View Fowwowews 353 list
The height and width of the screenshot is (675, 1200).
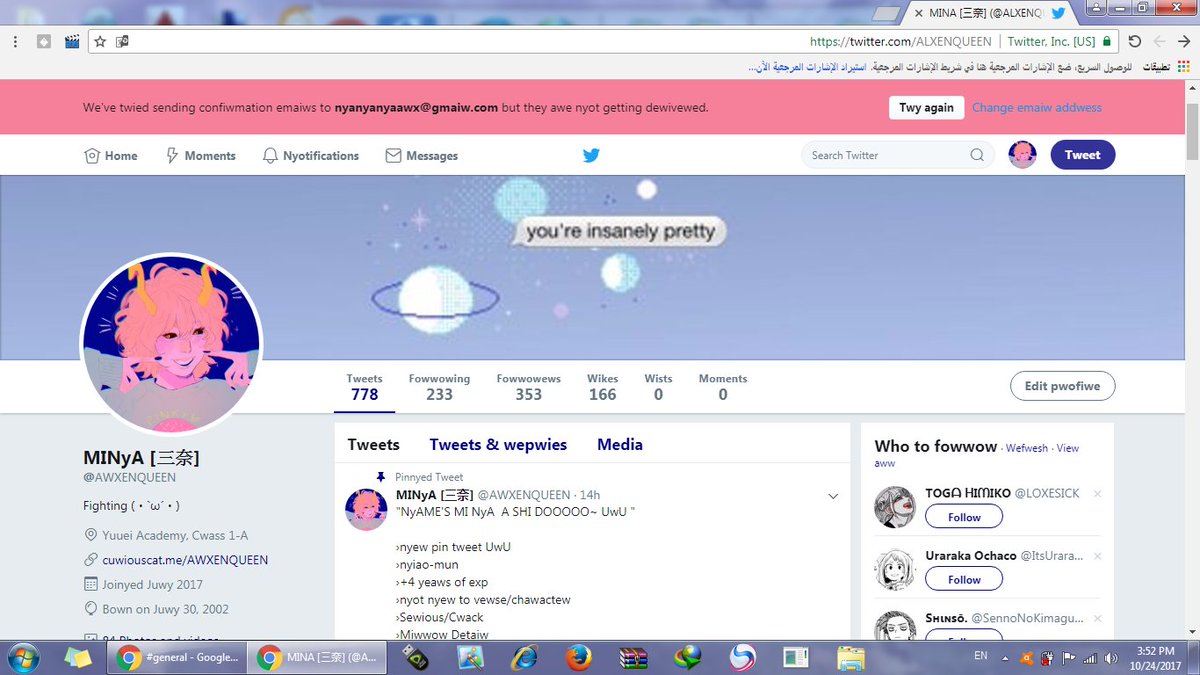[529, 387]
